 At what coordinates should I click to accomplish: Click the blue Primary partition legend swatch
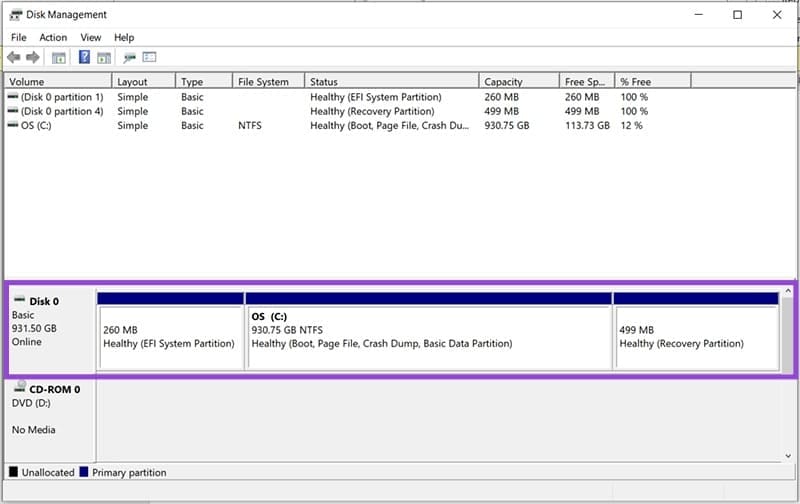point(84,472)
